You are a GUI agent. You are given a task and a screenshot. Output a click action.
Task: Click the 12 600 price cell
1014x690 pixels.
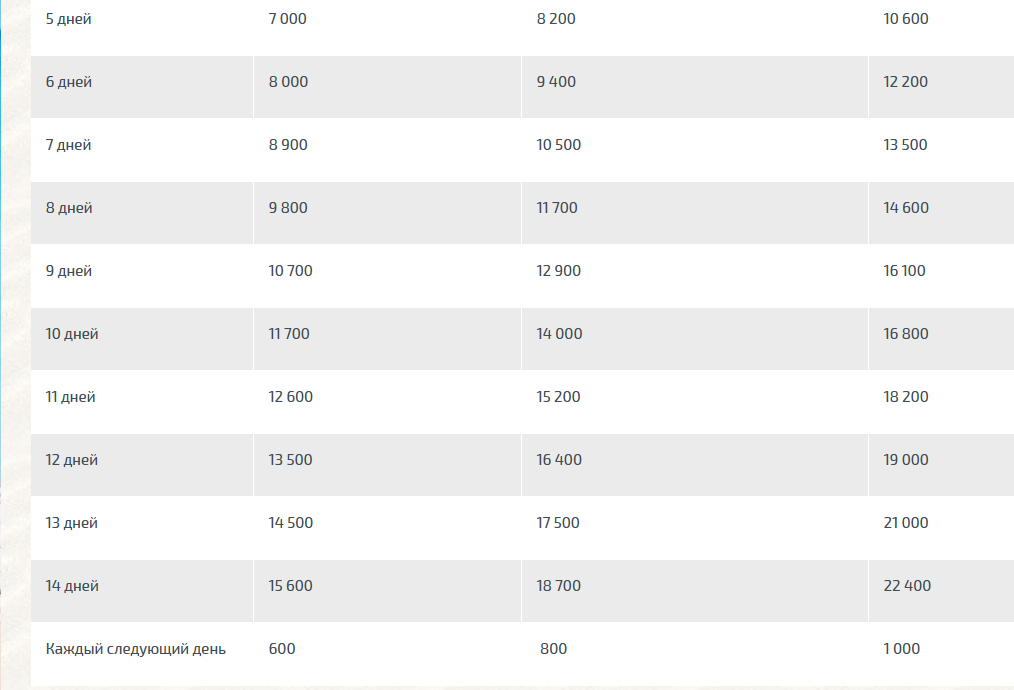point(290,396)
